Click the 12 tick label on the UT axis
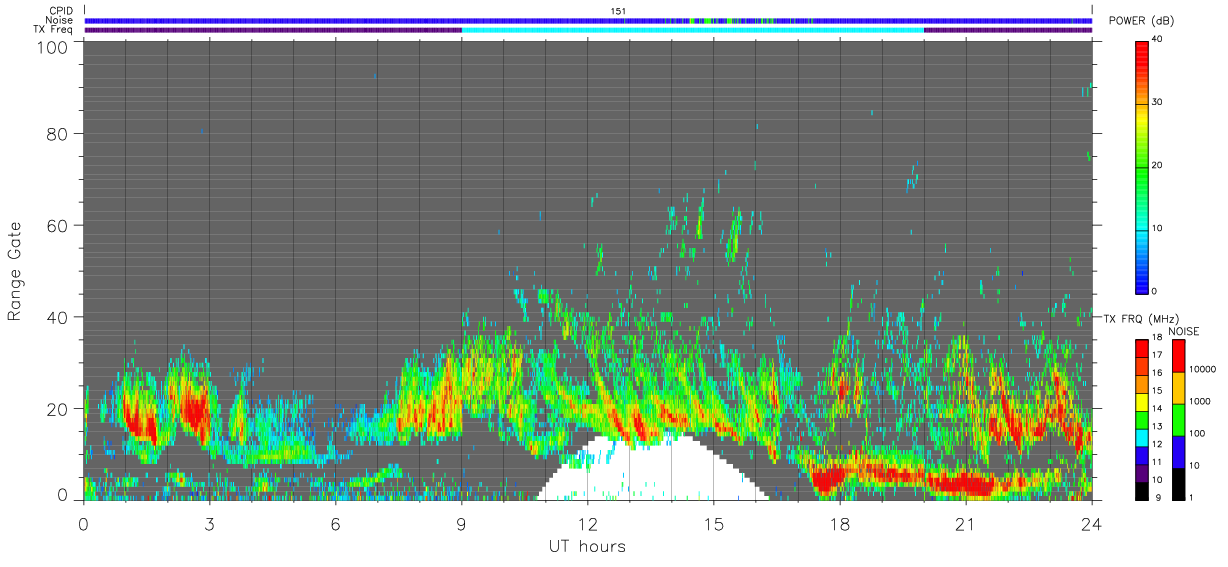The width and height of the screenshot is (1228, 567). point(588,524)
